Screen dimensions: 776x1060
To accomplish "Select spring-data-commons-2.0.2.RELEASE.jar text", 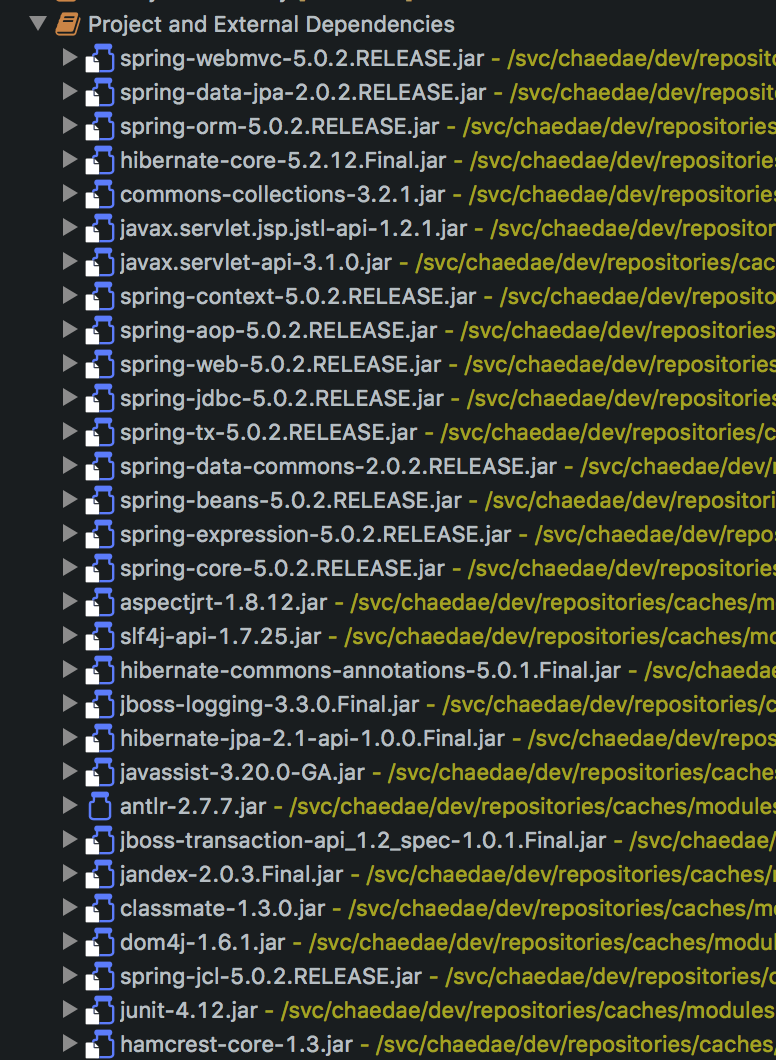I will pos(339,466).
